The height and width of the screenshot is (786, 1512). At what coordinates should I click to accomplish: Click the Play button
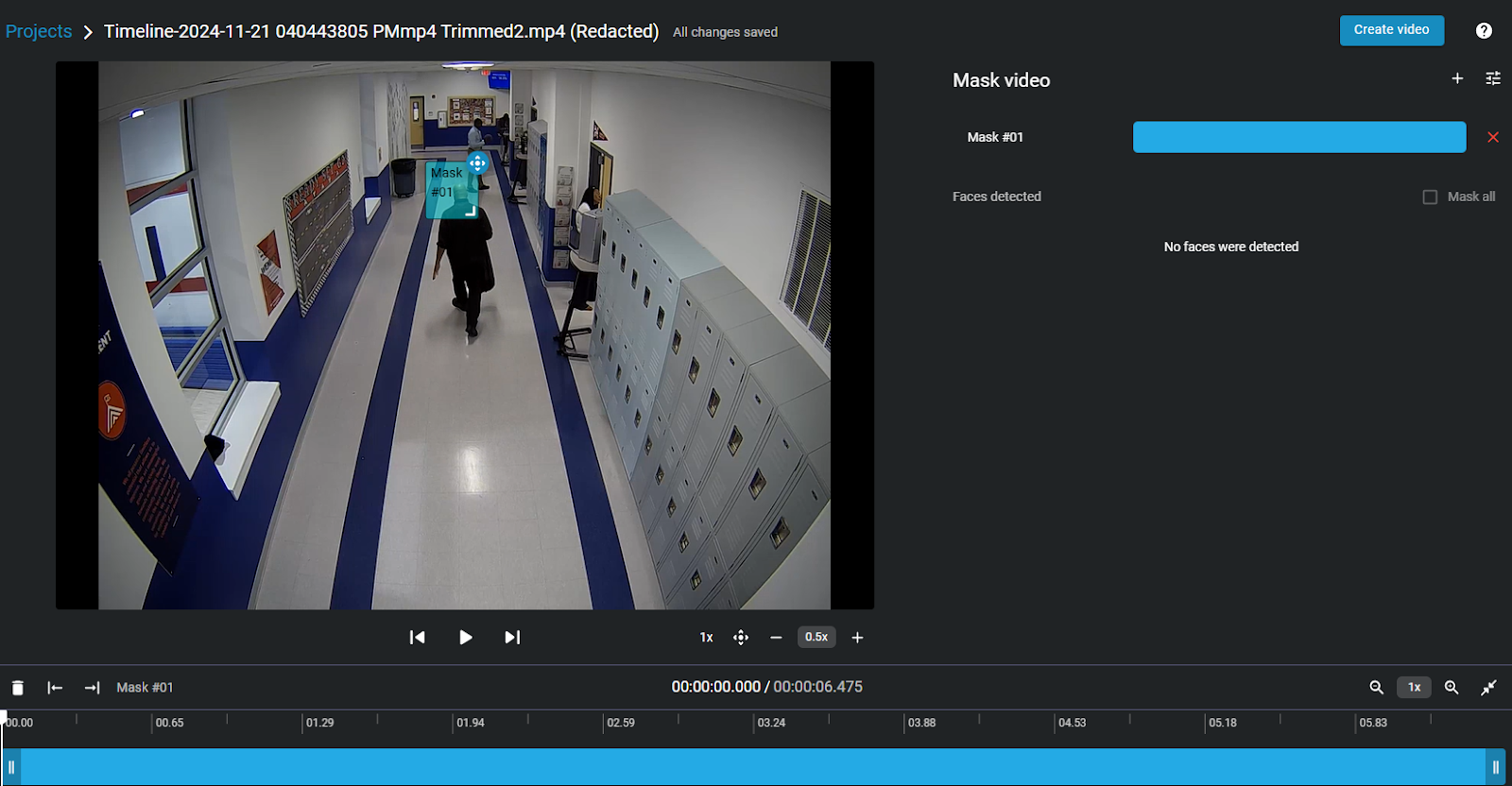pos(465,638)
